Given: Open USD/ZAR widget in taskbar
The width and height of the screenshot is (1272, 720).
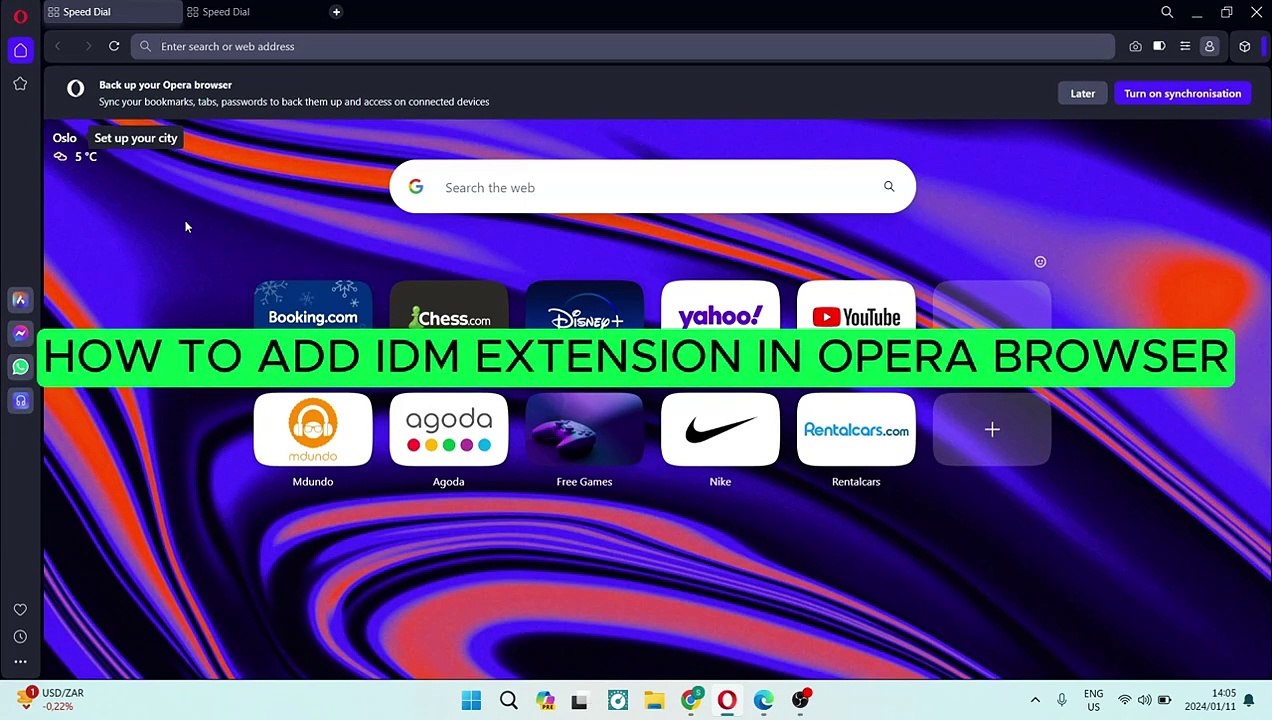Looking at the screenshot, I should click(50, 699).
